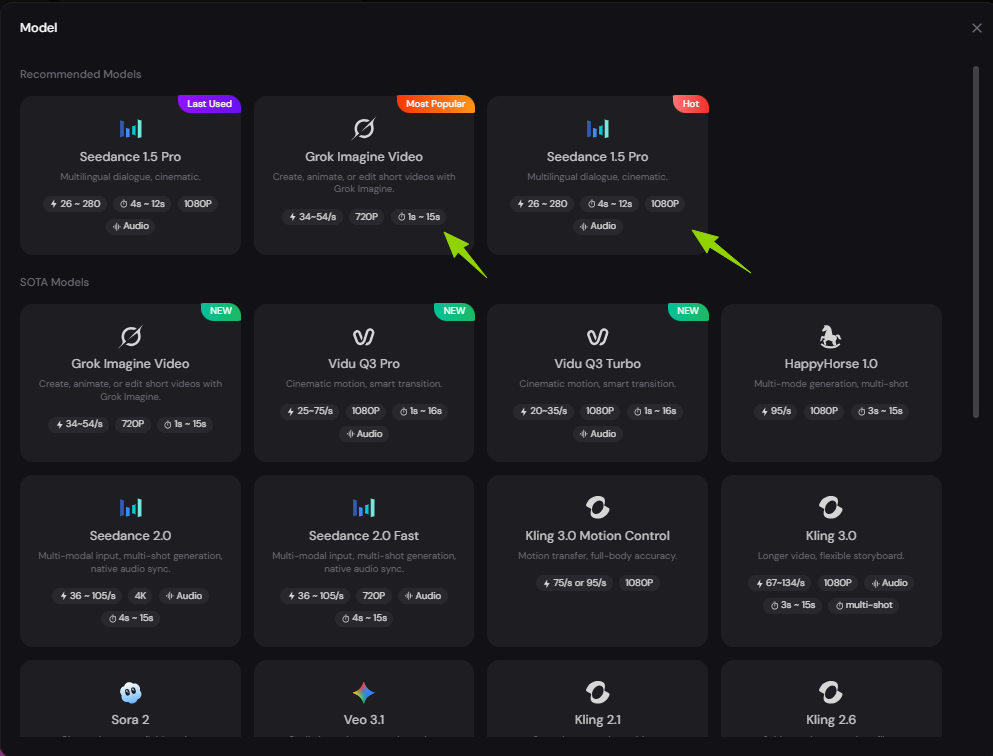Click the 'Motion transfer, full-body accuracy.' description

(597, 556)
